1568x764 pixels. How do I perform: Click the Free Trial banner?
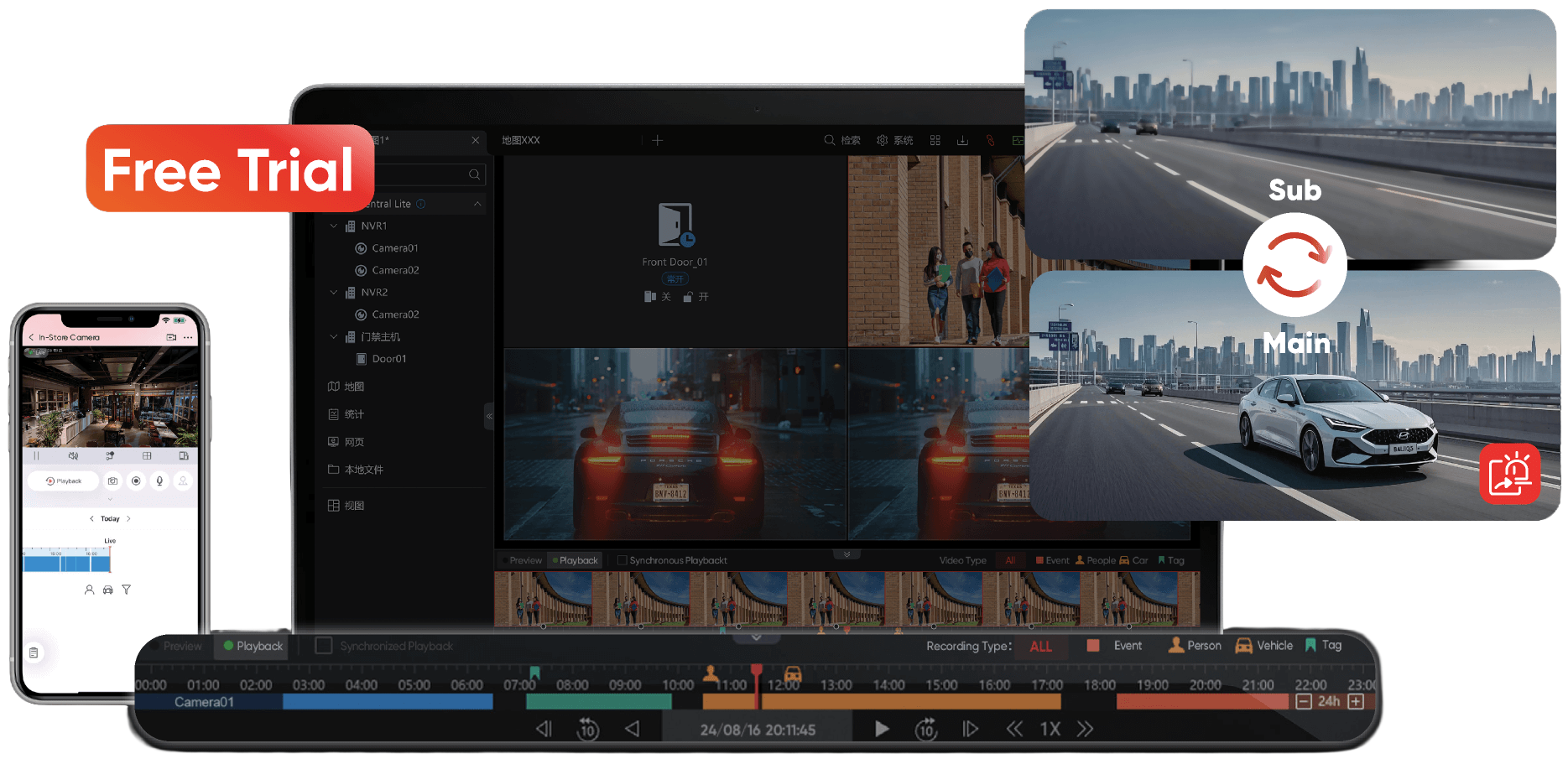tap(230, 169)
